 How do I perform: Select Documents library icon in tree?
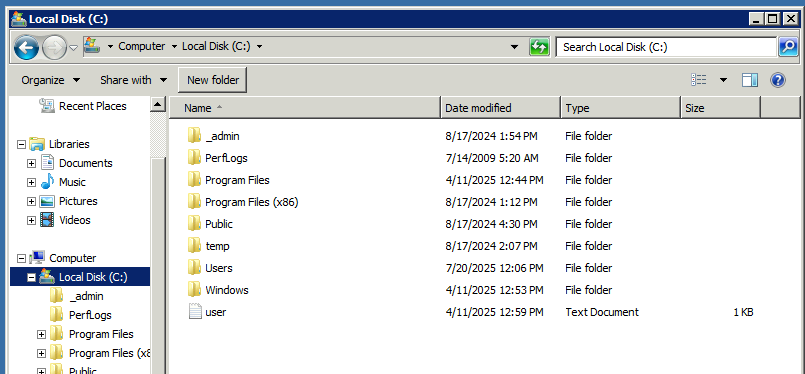click(x=47, y=163)
